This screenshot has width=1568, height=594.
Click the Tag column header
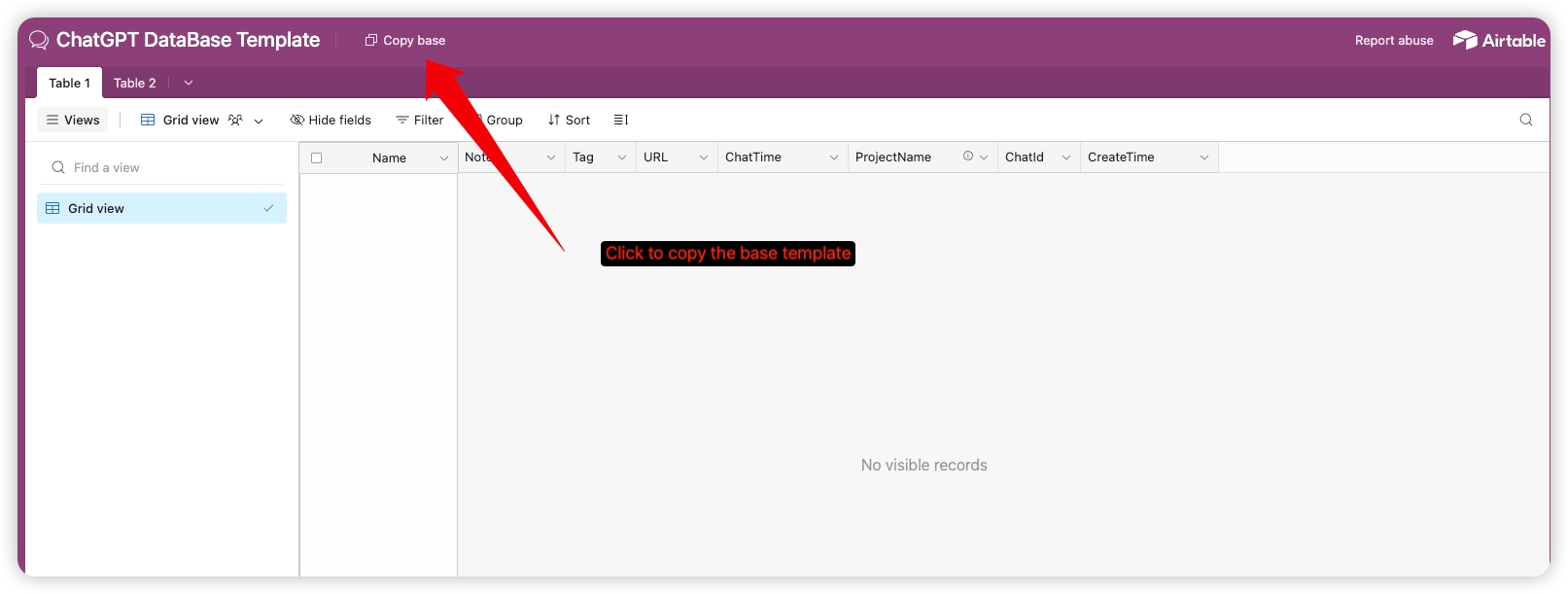click(x=600, y=157)
